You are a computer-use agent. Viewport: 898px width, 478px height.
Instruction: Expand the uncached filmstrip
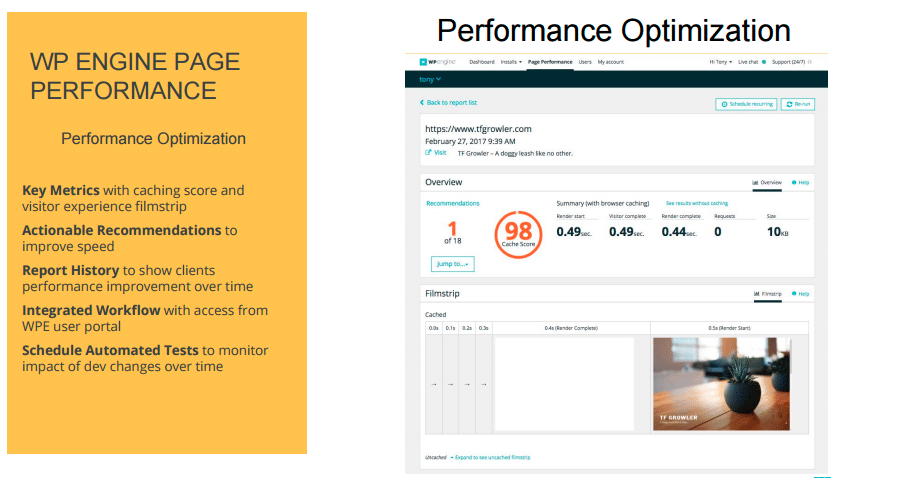tap(492, 457)
